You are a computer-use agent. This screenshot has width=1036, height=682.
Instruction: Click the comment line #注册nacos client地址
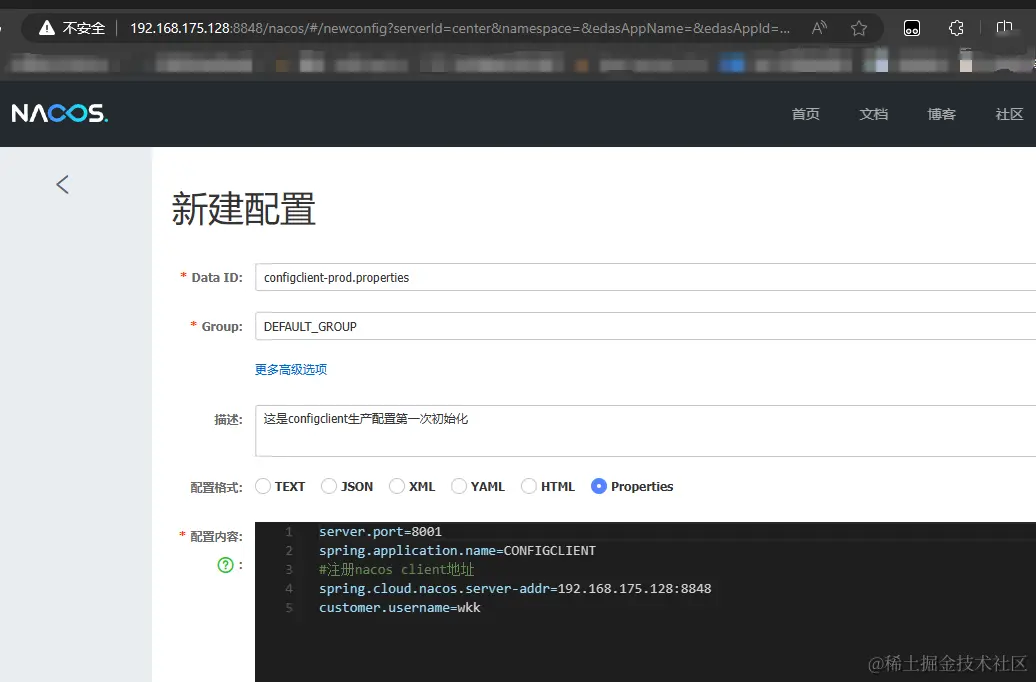tap(396, 570)
